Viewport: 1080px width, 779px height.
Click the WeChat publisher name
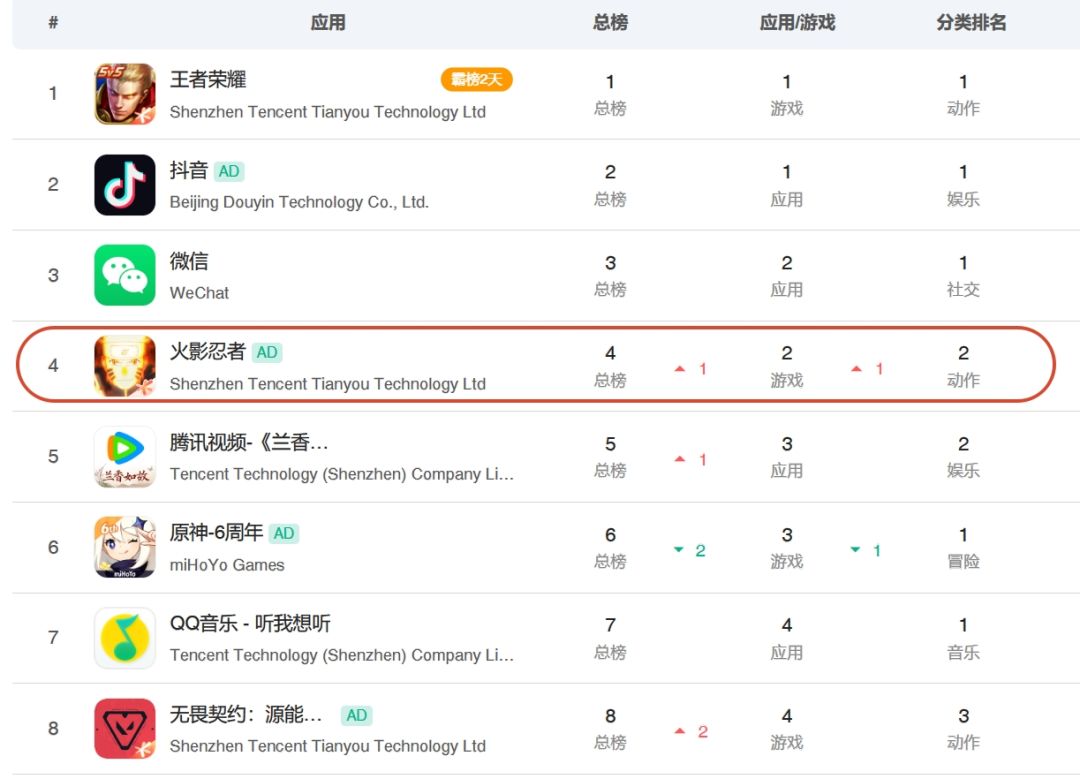[x=199, y=293]
